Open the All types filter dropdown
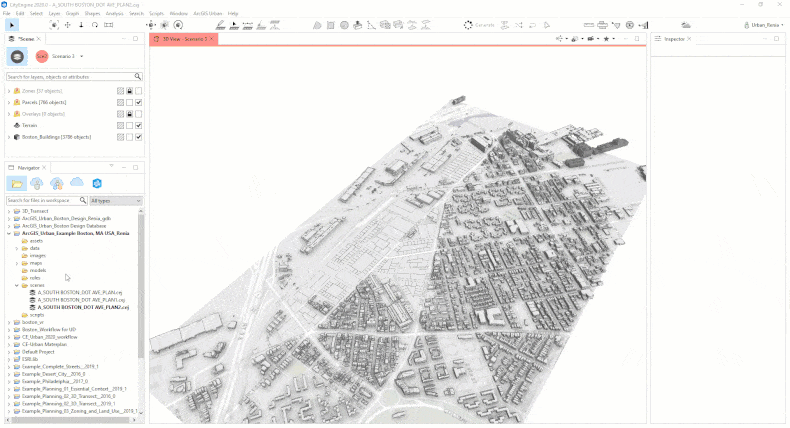790x428 pixels. pyautogui.click(x=116, y=201)
